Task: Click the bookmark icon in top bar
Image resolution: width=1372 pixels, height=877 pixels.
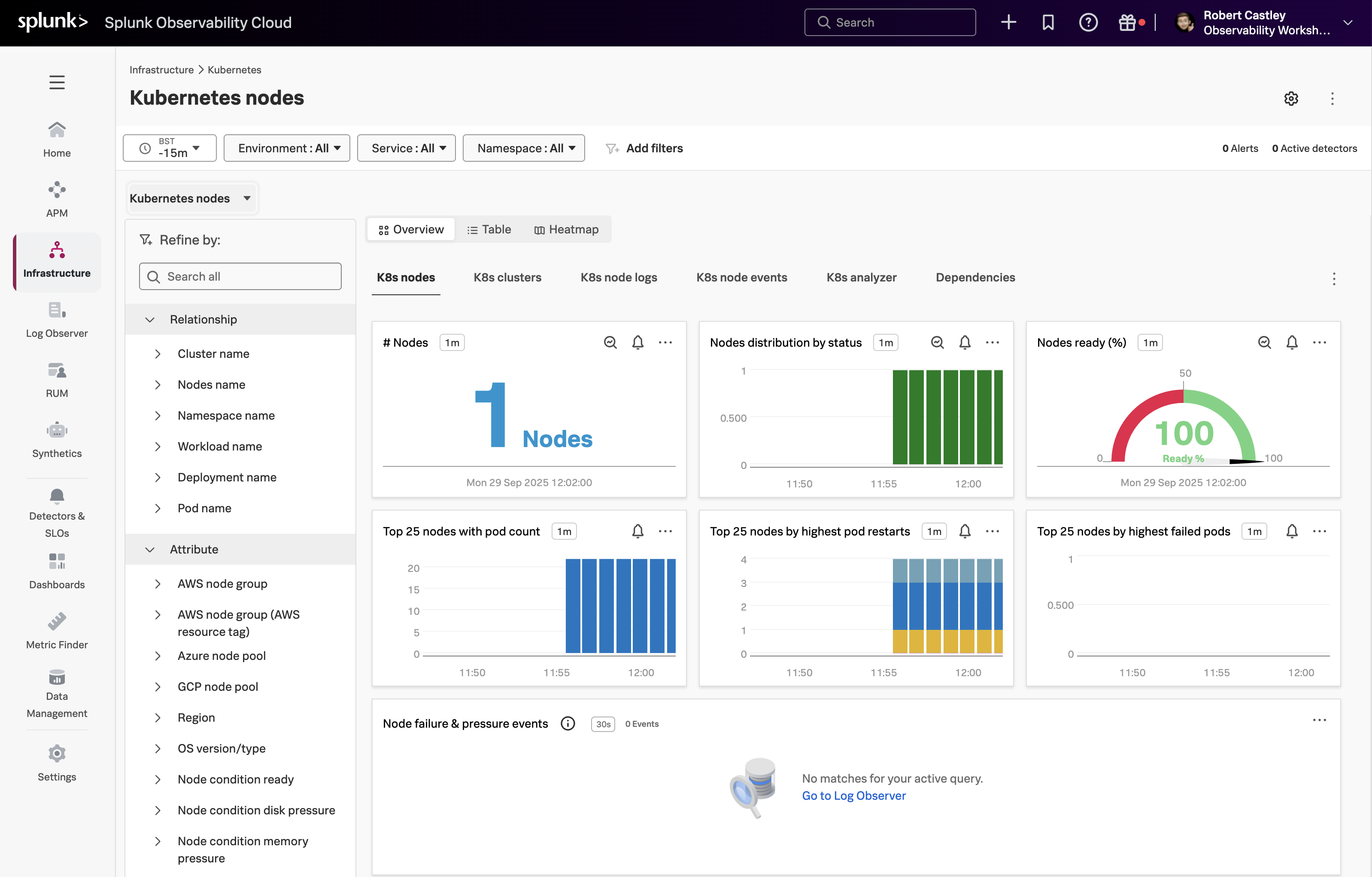Action: pos(1048,22)
